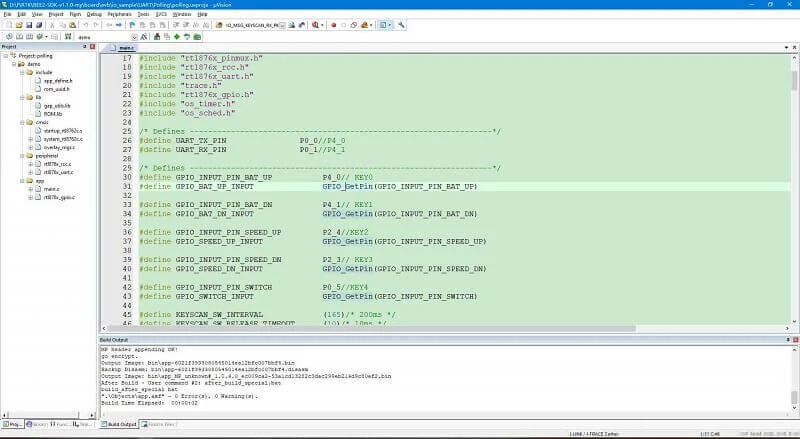
Task: Click the Rebuild all target files icon
Action: pos(29,37)
